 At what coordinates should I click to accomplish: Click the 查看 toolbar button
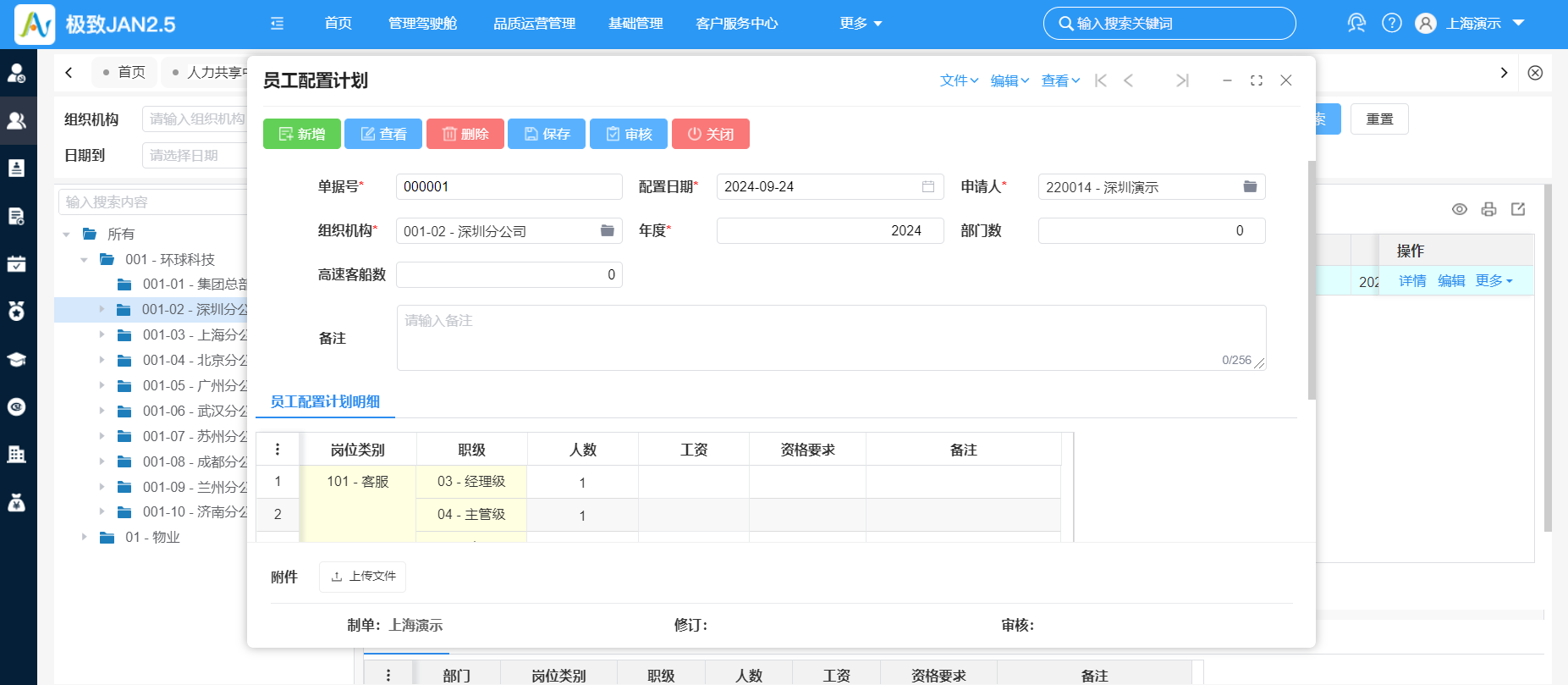coord(383,134)
